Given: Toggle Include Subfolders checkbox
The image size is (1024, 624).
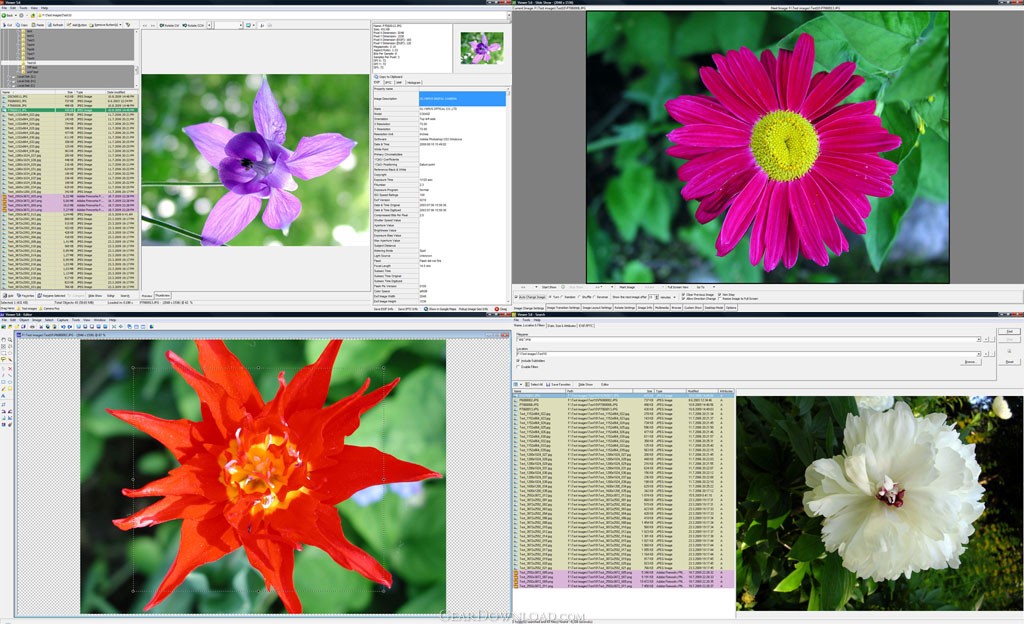Looking at the screenshot, I should coord(518,360).
